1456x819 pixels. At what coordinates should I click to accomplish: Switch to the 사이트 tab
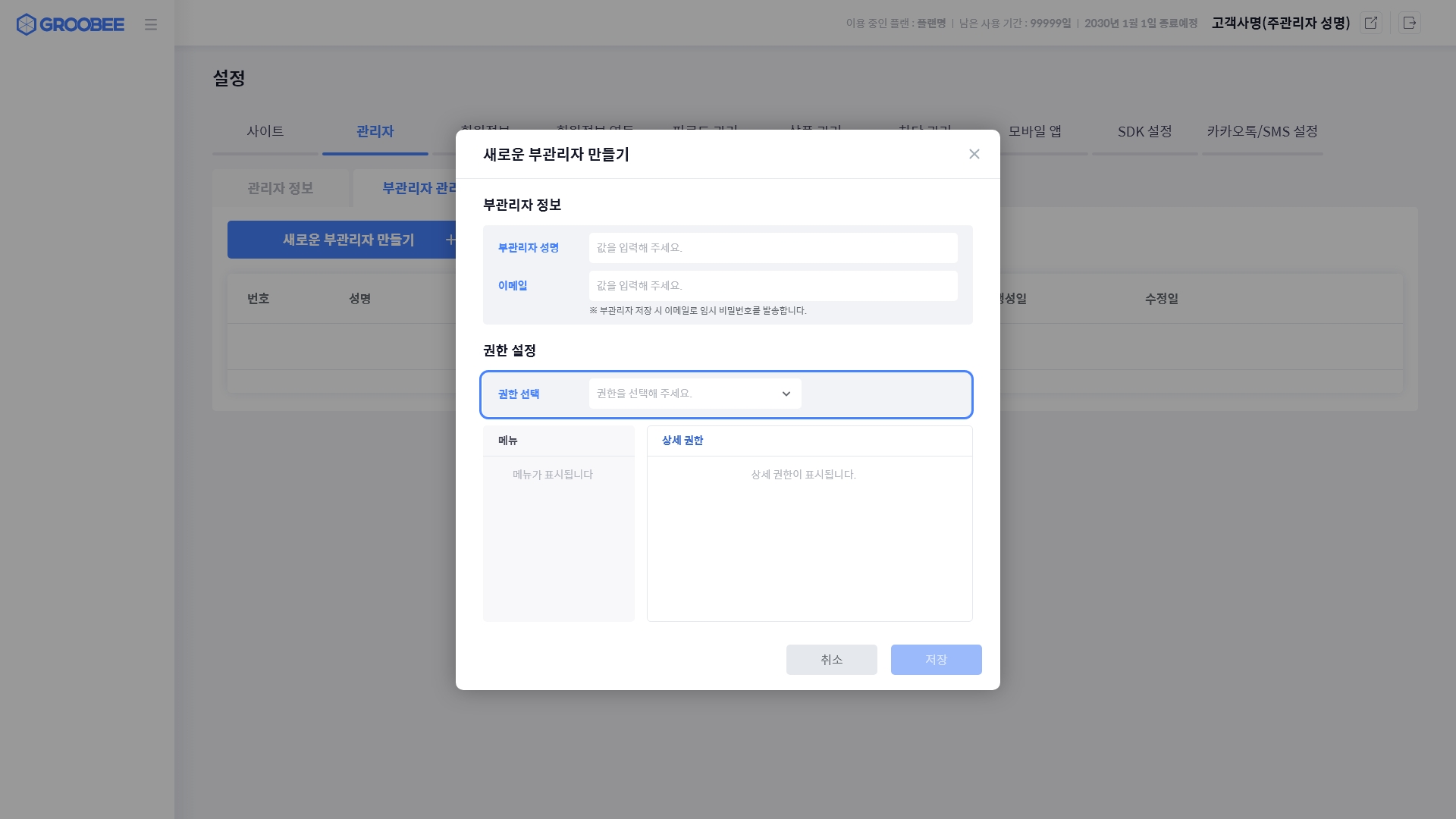[265, 131]
